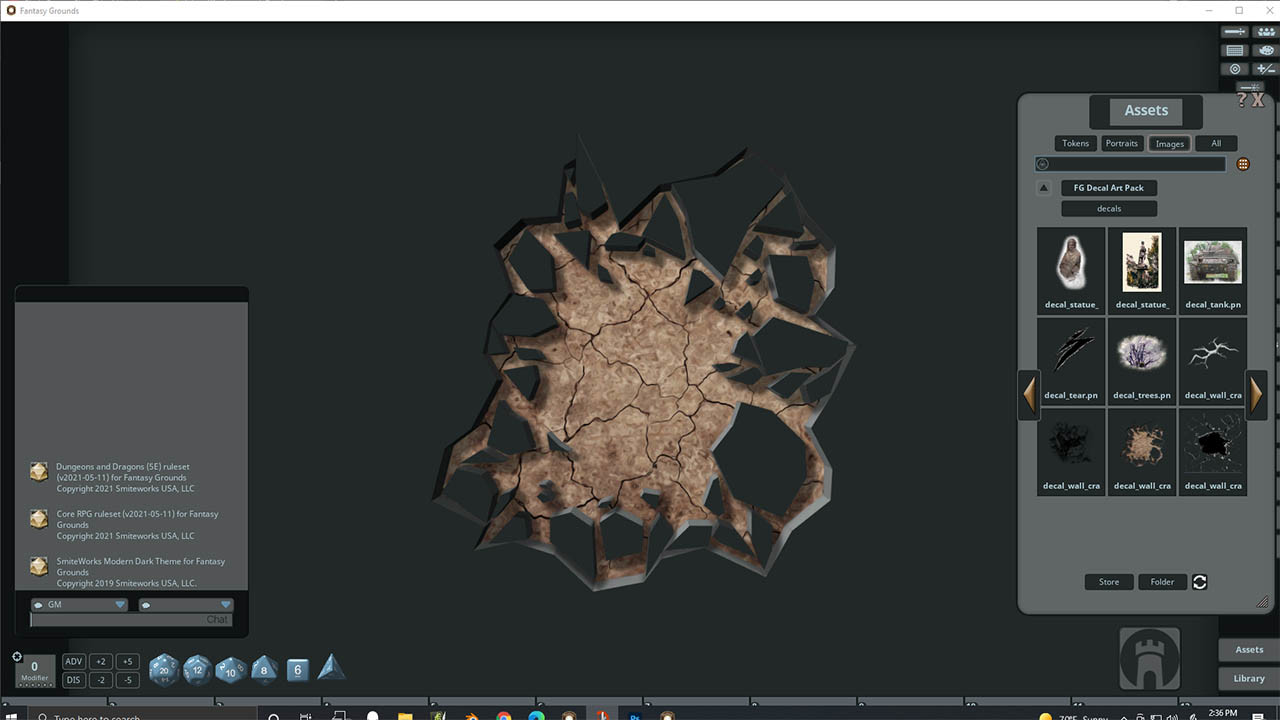Viewport: 1280px width, 720px height.
Task: Open the party sheet icon with three figures
Action: coord(1265,31)
